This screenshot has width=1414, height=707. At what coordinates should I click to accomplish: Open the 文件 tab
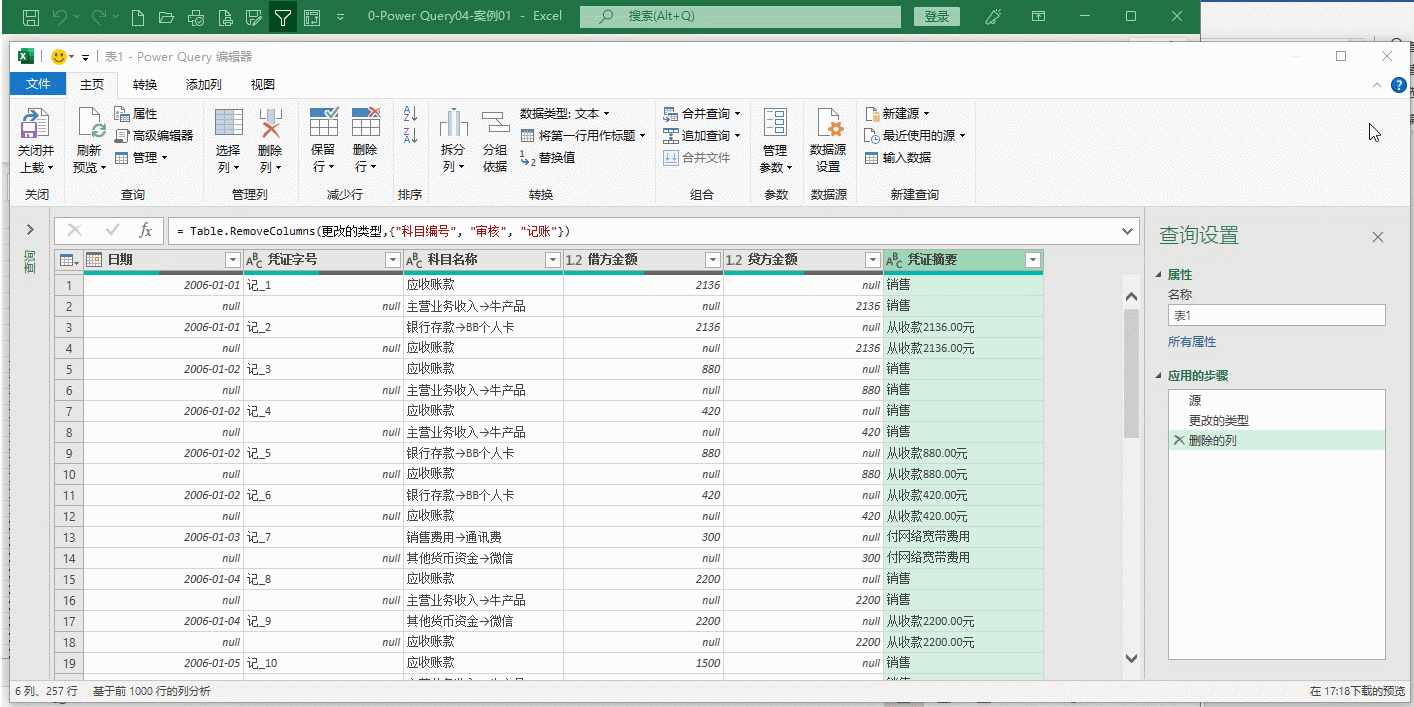click(38, 84)
